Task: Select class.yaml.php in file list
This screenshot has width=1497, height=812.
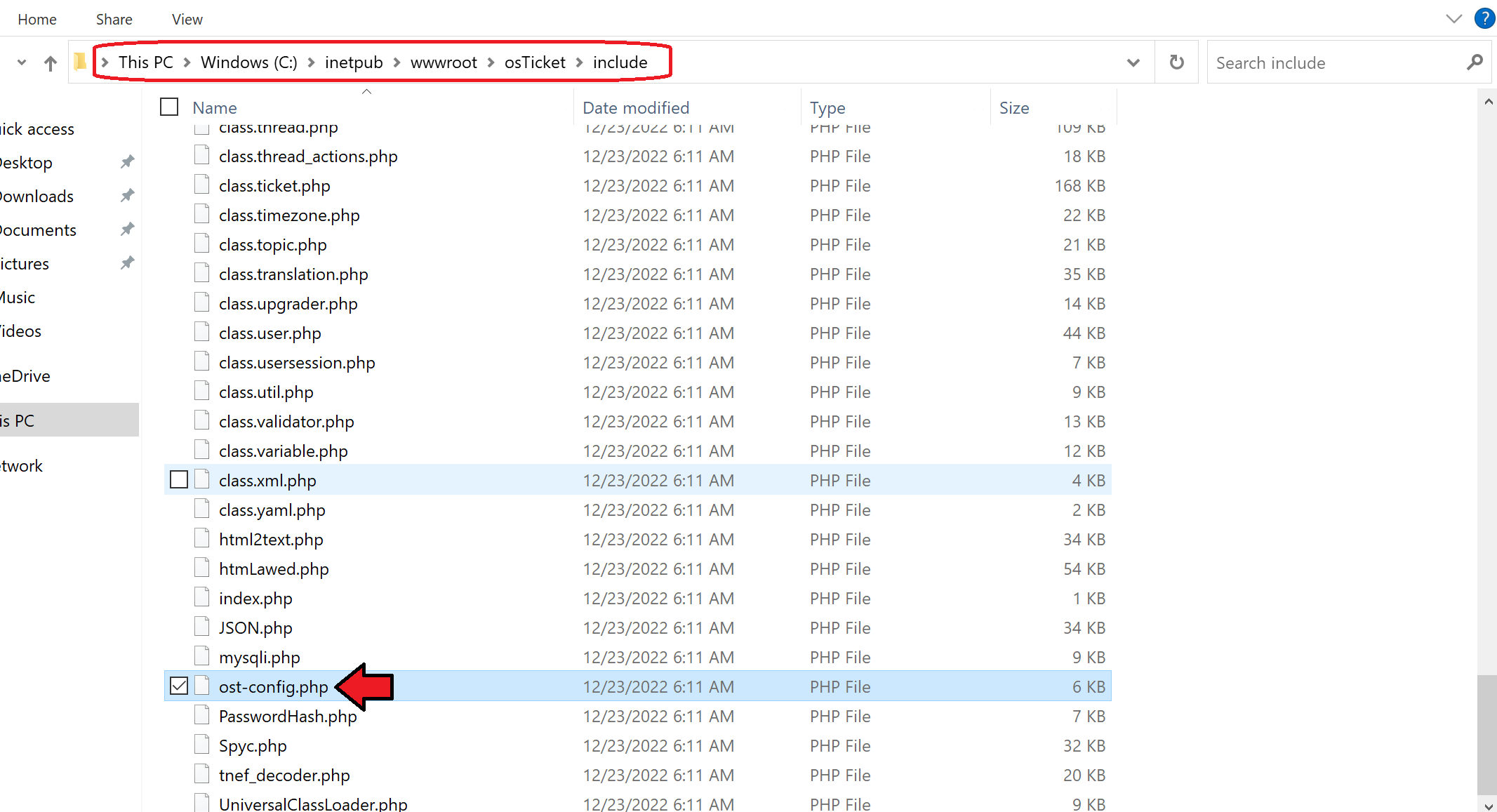Action: coord(272,510)
